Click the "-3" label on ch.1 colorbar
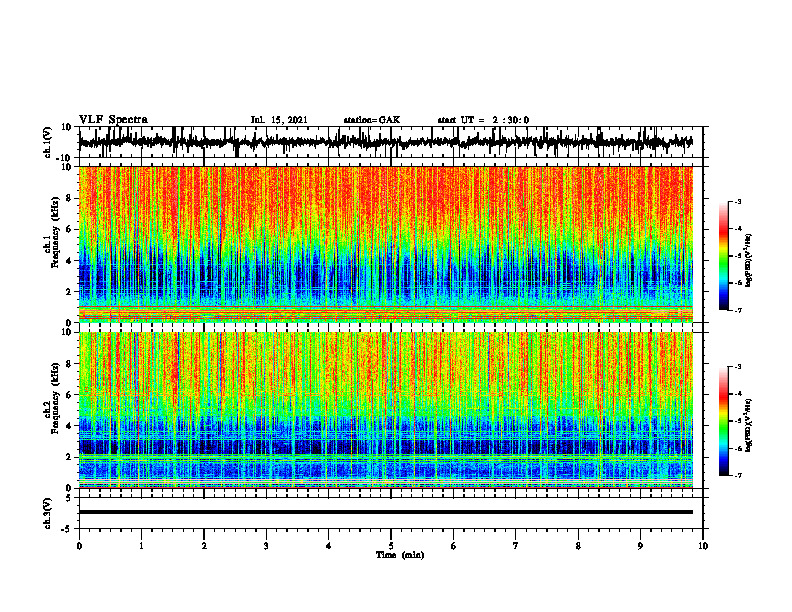792x612 pixels. click(737, 201)
